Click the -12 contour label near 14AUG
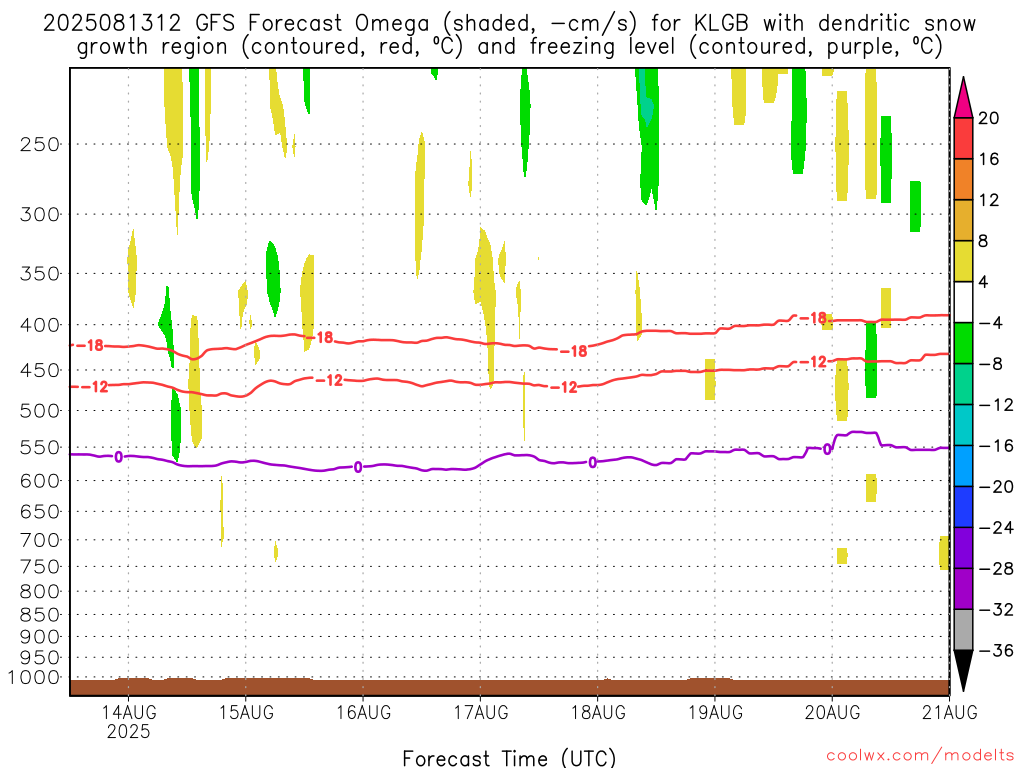Image resolution: width=1024 pixels, height=768 pixels. [x=95, y=387]
